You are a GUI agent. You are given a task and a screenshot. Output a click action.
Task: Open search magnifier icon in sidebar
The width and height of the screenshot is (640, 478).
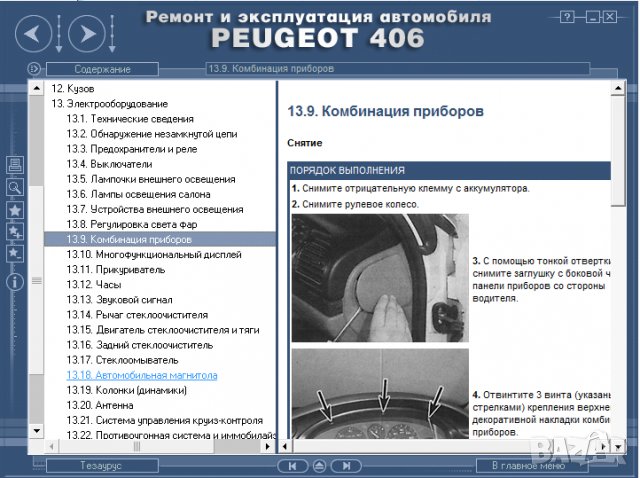[15, 187]
